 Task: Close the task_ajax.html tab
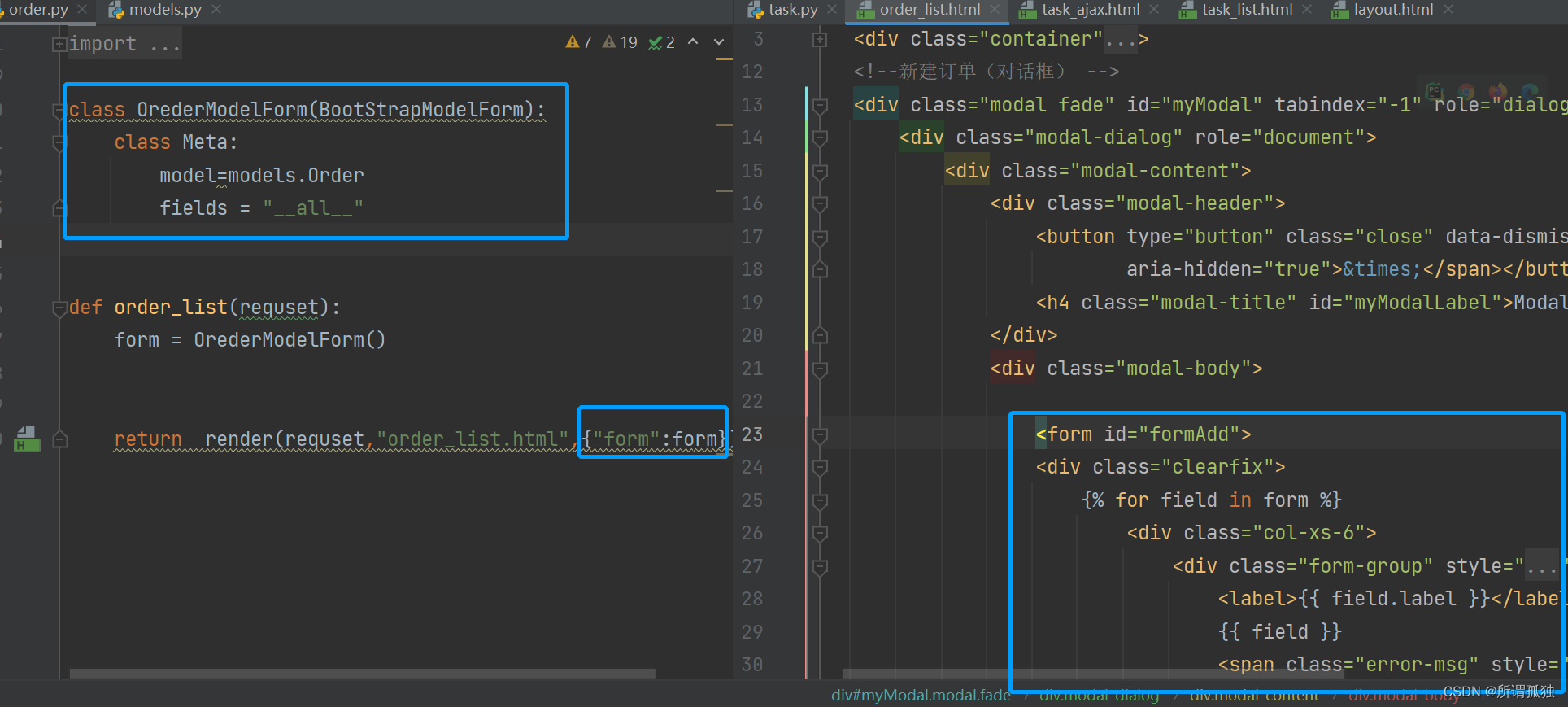[x=1154, y=9]
